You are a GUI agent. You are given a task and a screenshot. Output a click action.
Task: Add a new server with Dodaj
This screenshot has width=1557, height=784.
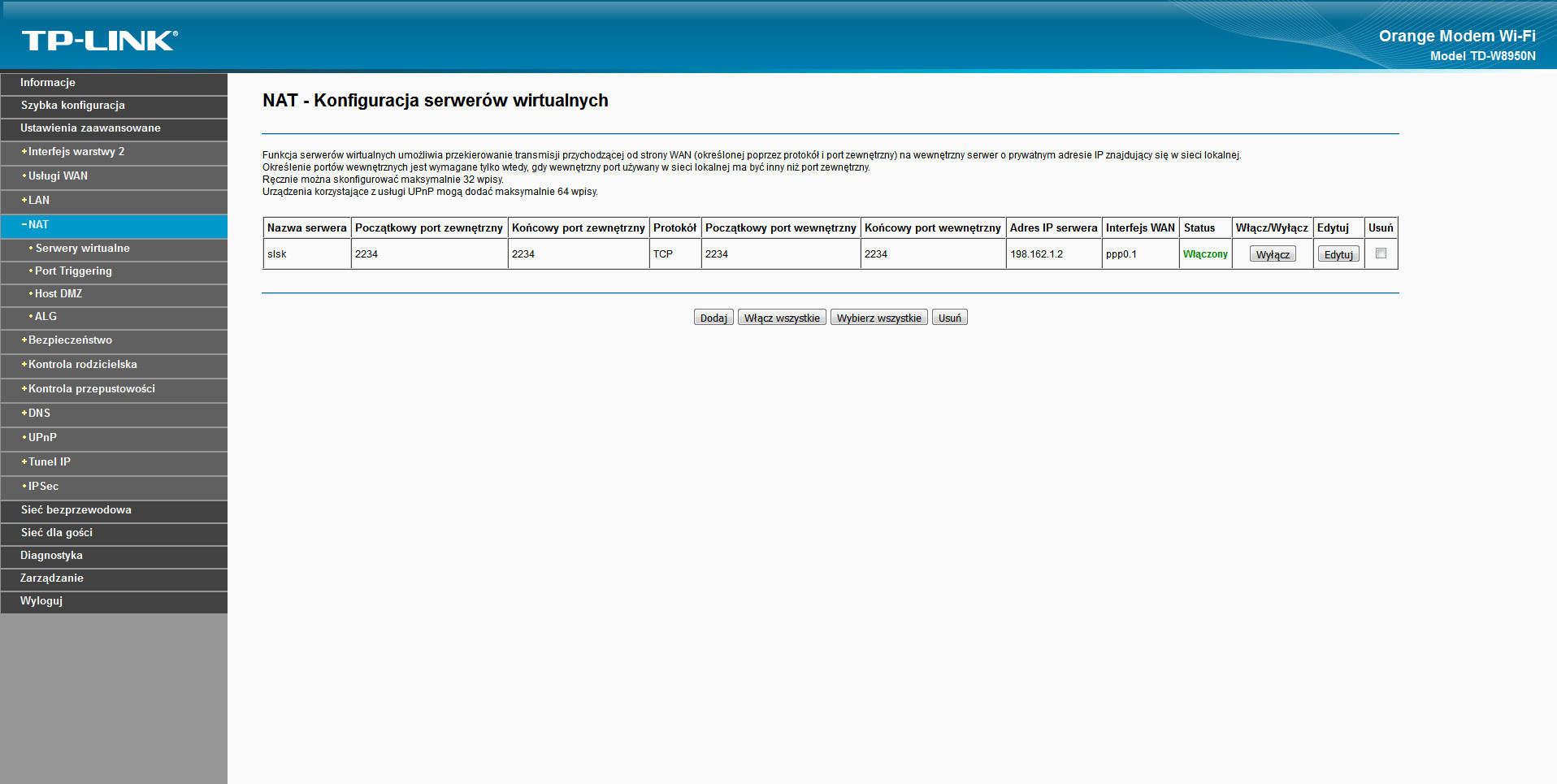coord(713,318)
